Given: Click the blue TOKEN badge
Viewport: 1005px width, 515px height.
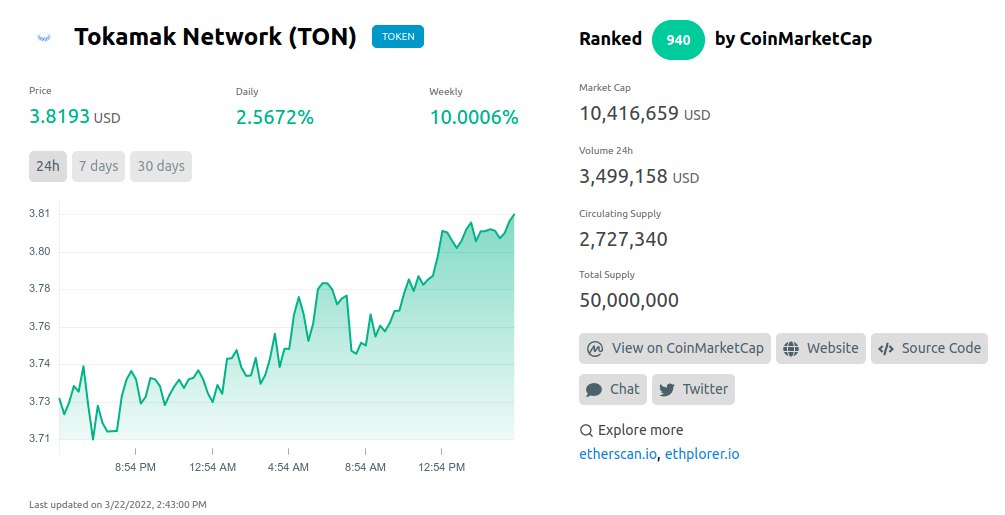Looking at the screenshot, I should click(x=398, y=37).
